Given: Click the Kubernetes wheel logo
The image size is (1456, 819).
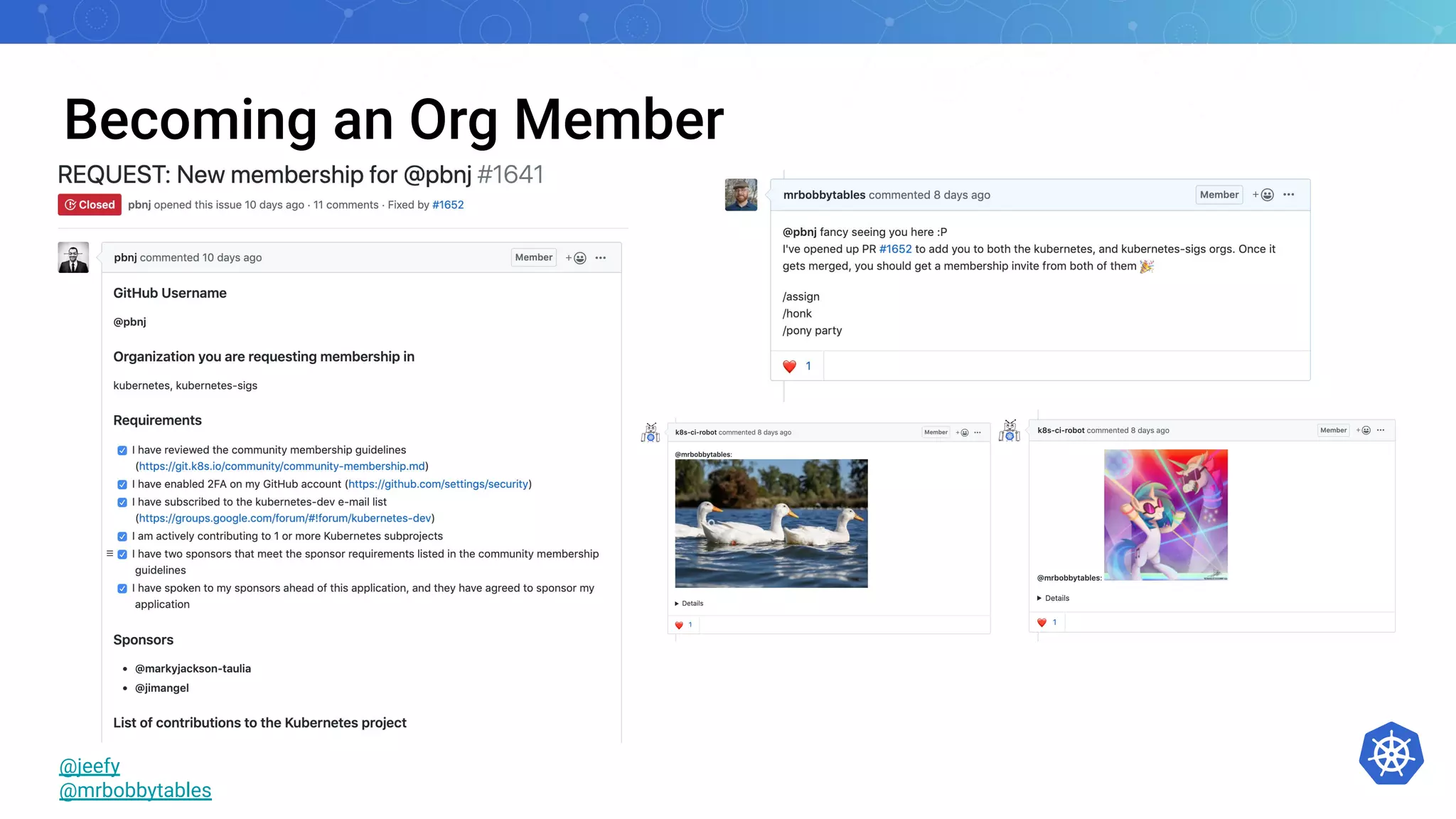Looking at the screenshot, I should (1391, 754).
